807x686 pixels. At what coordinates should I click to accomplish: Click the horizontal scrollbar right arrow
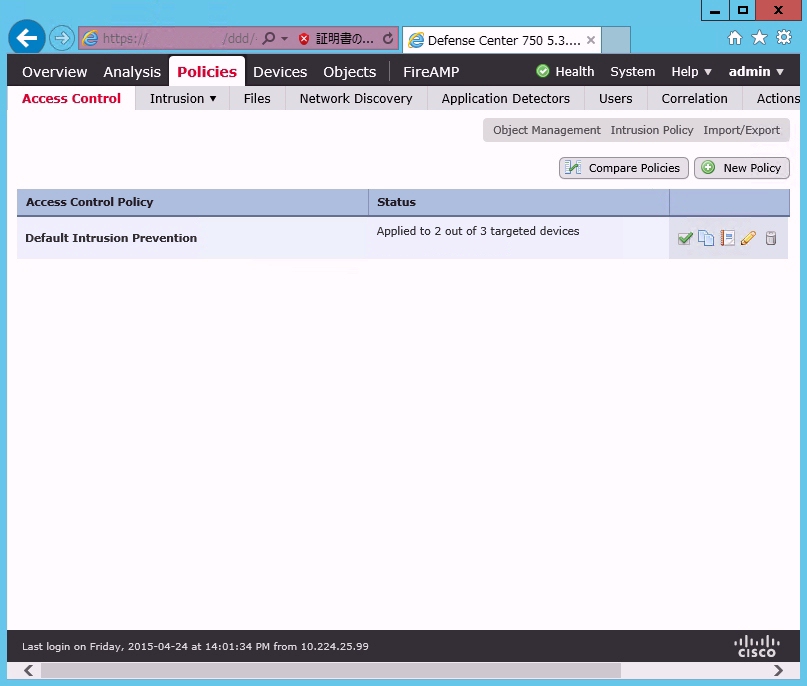tap(785, 670)
